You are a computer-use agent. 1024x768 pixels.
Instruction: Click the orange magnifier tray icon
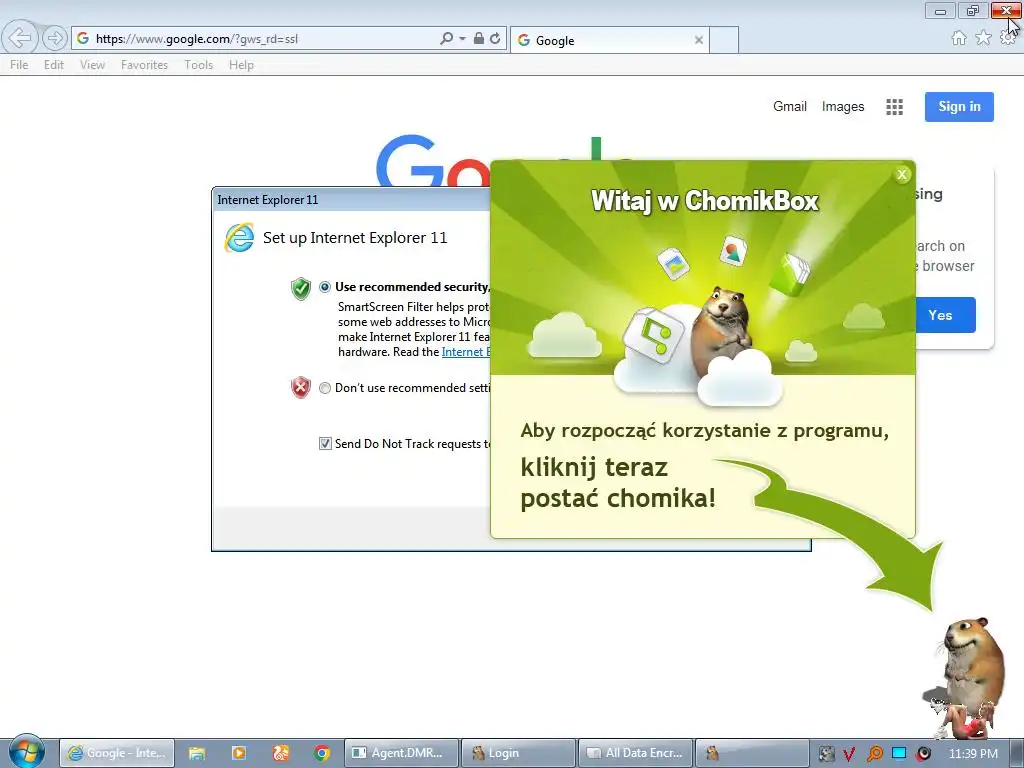click(x=874, y=754)
